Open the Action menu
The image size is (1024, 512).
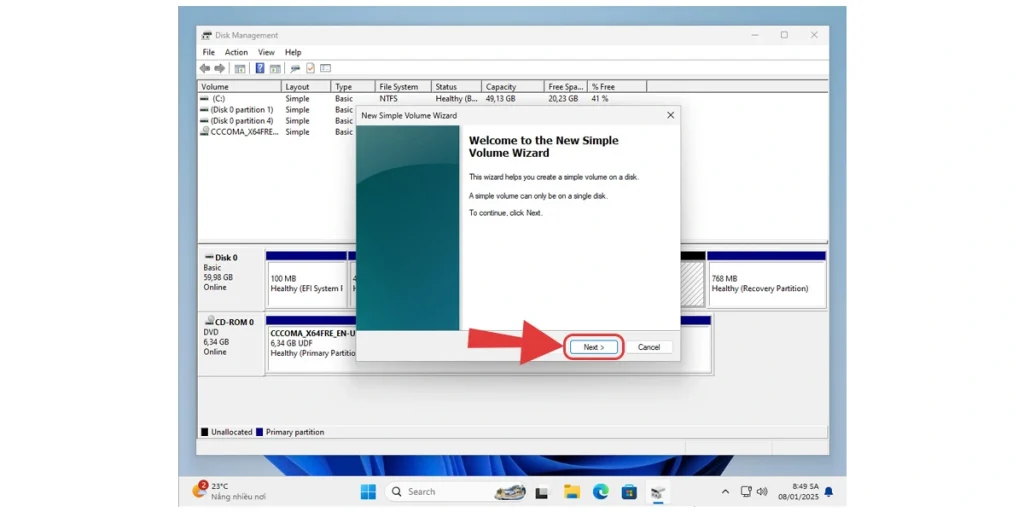pos(236,52)
